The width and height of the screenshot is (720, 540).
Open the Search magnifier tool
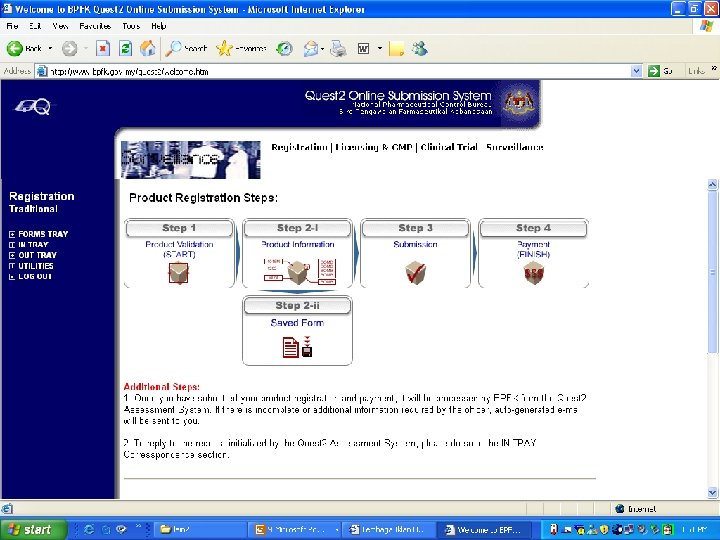(186, 48)
